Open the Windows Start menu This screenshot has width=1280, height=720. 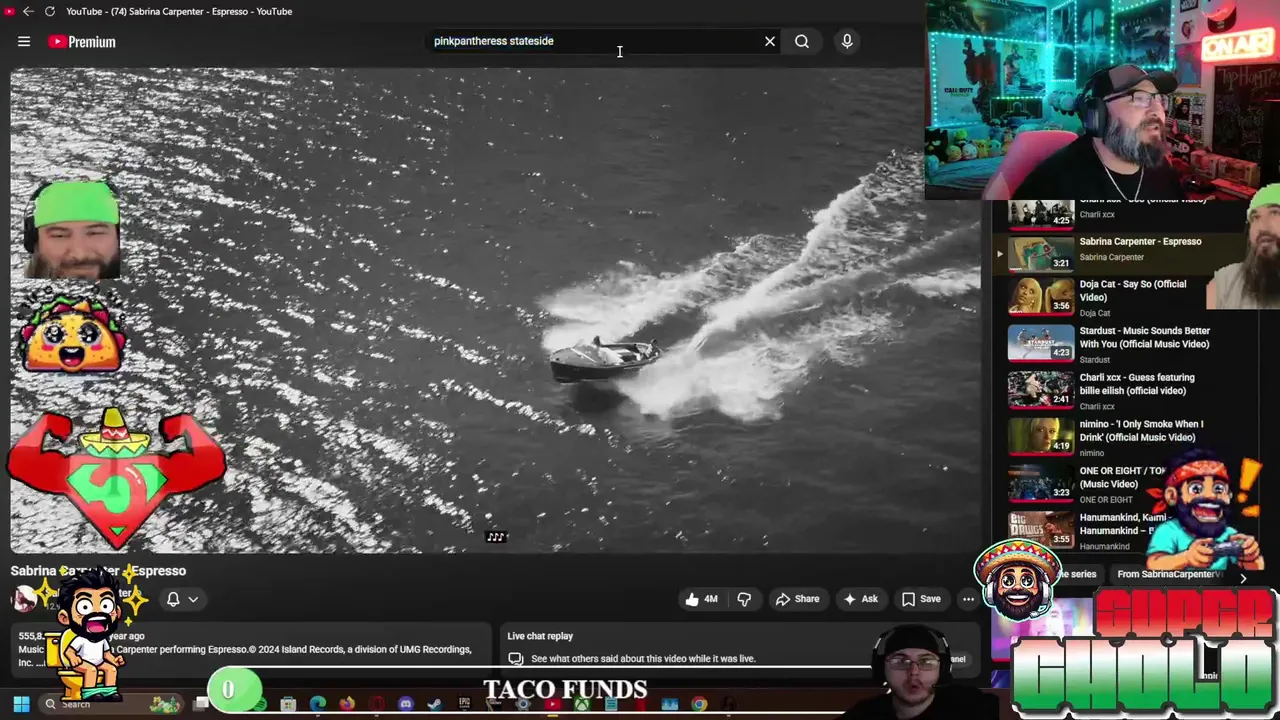point(21,704)
